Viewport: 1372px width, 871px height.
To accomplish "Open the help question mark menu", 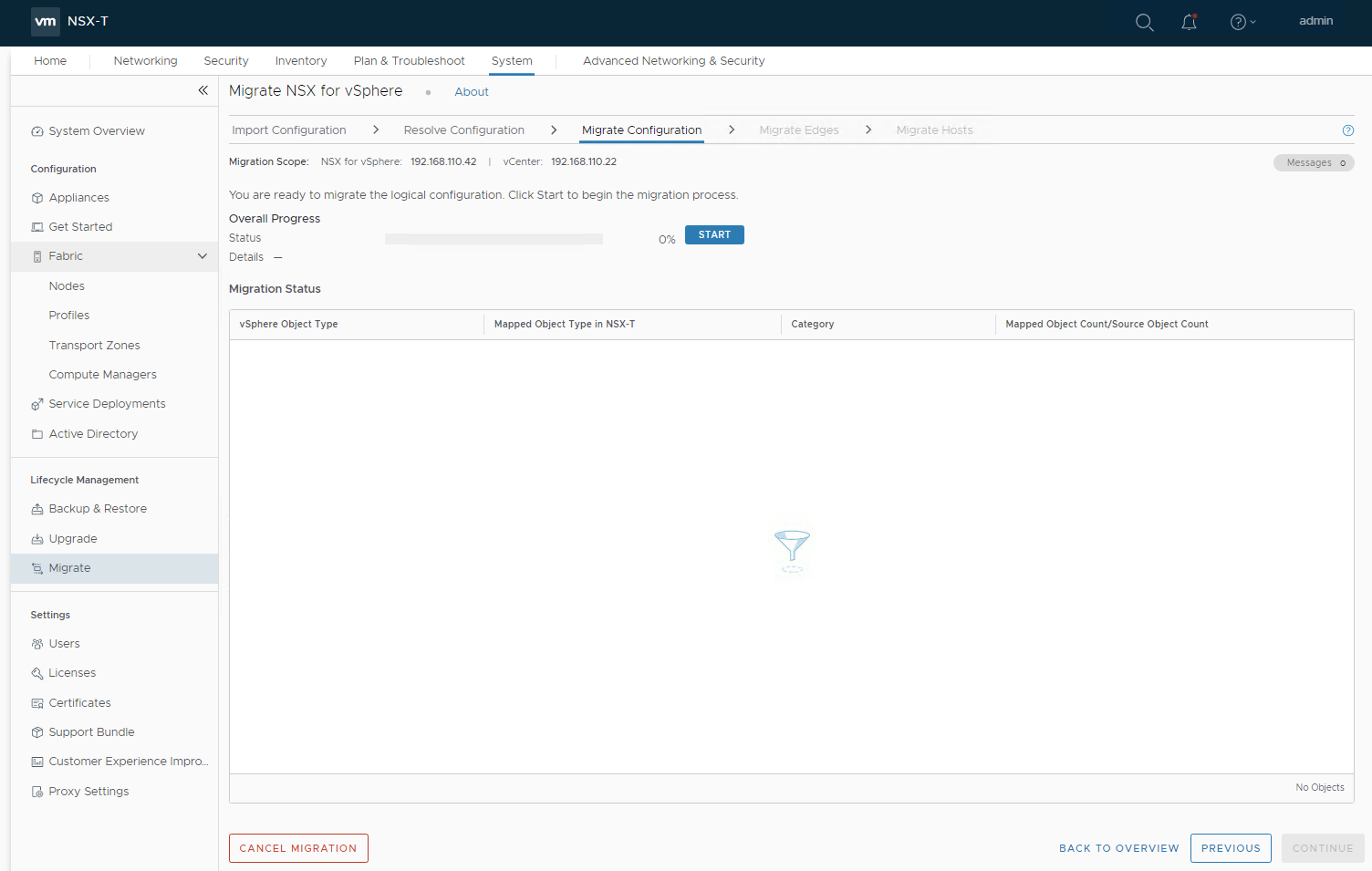I will tap(1242, 22).
